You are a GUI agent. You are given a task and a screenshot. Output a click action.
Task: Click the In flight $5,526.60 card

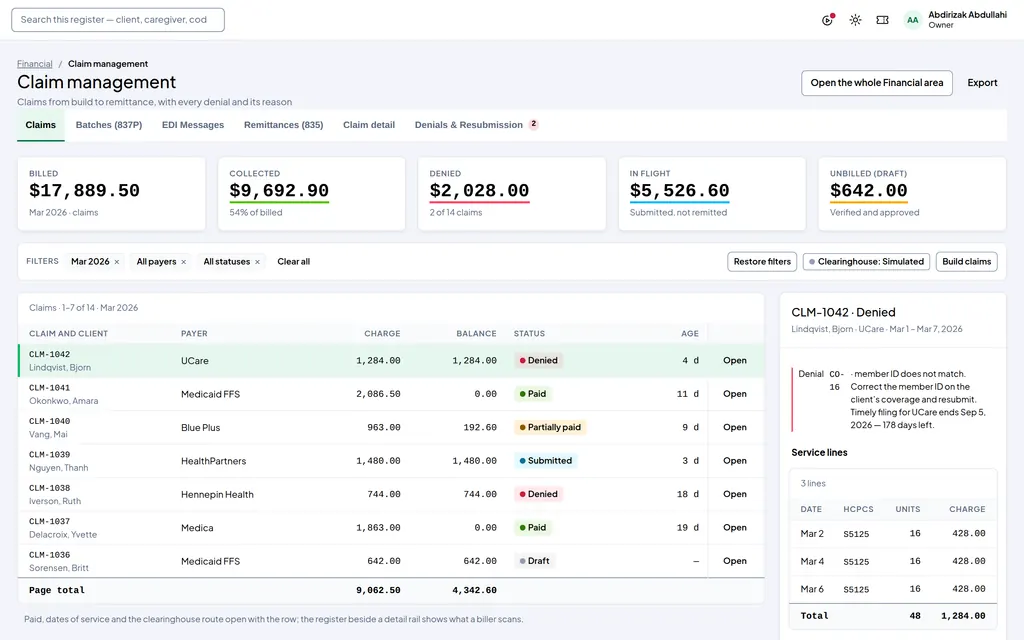(712, 193)
